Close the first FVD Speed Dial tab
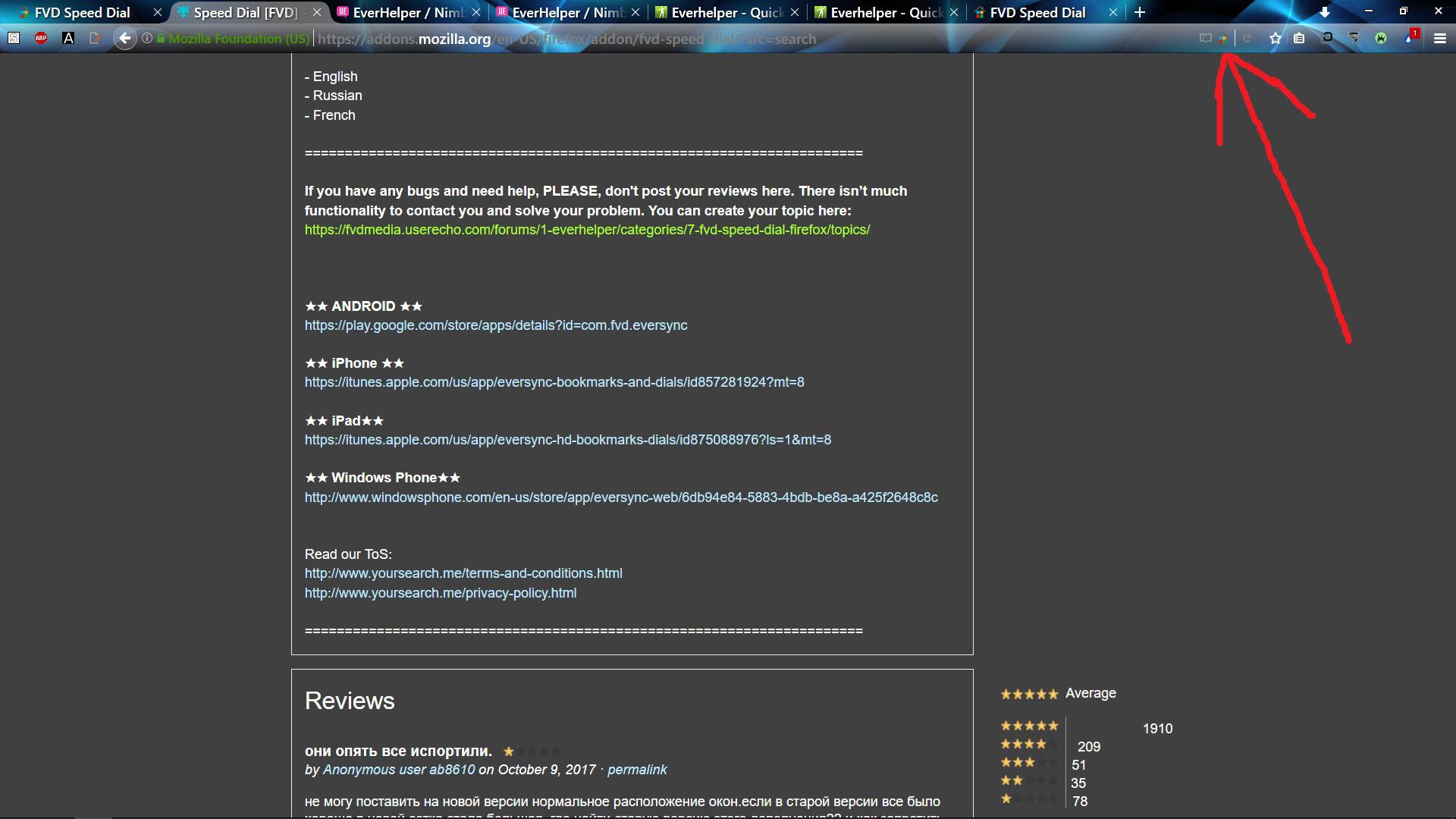The height and width of the screenshot is (819, 1456). tap(158, 12)
